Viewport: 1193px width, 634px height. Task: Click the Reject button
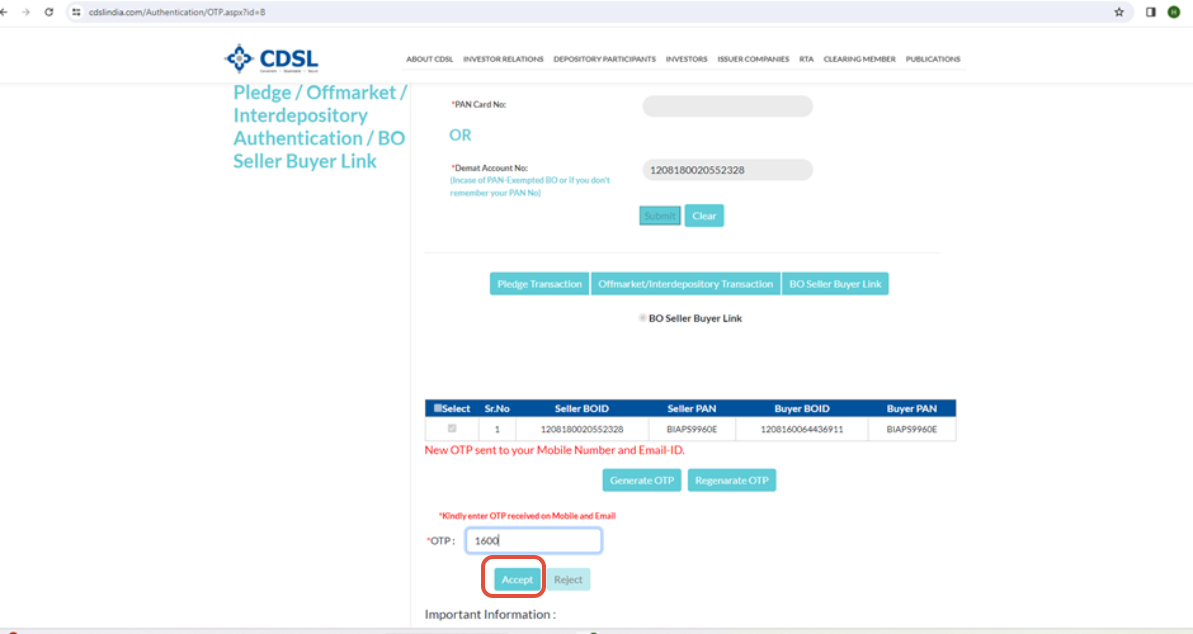pos(568,579)
